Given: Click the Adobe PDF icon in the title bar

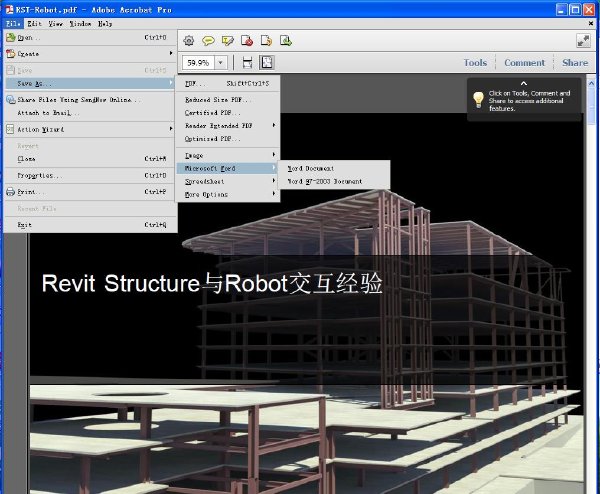Looking at the screenshot, I should click(x=9, y=10).
